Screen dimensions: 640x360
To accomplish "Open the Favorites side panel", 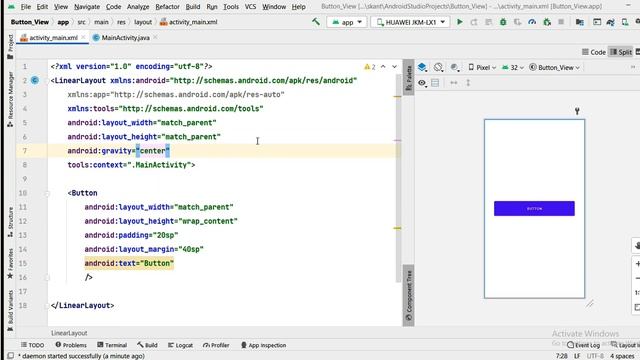I will pos(10,263).
